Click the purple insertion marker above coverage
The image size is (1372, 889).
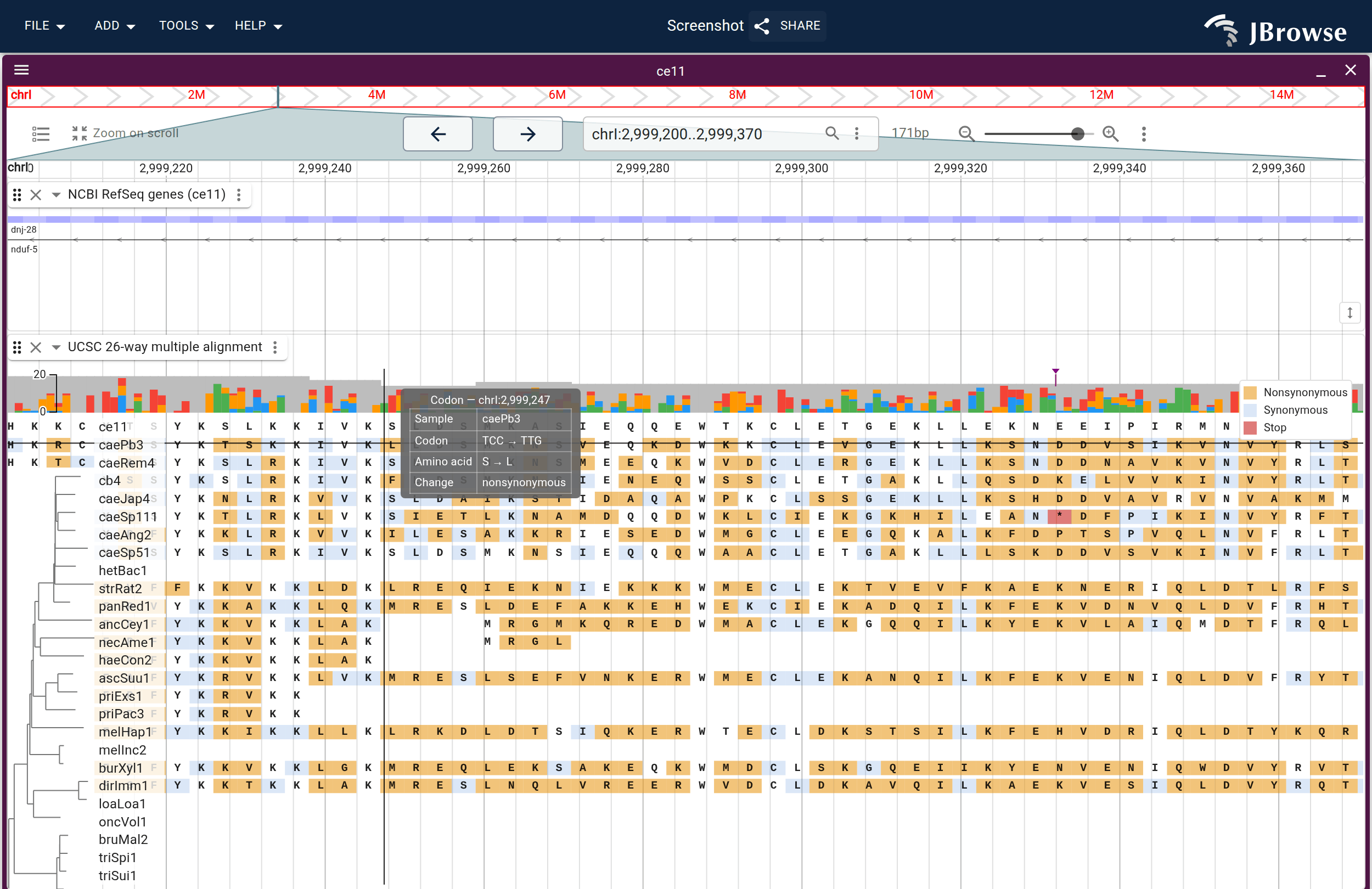[1055, 372]
